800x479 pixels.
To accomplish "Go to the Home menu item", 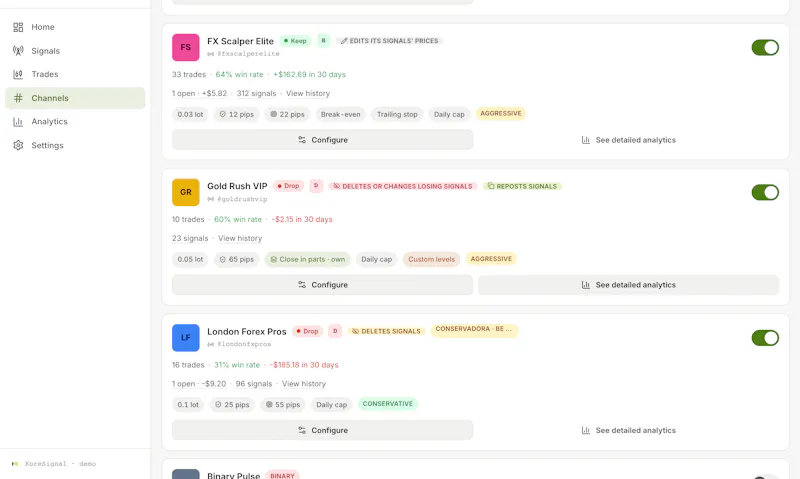I will coord(75,27).
